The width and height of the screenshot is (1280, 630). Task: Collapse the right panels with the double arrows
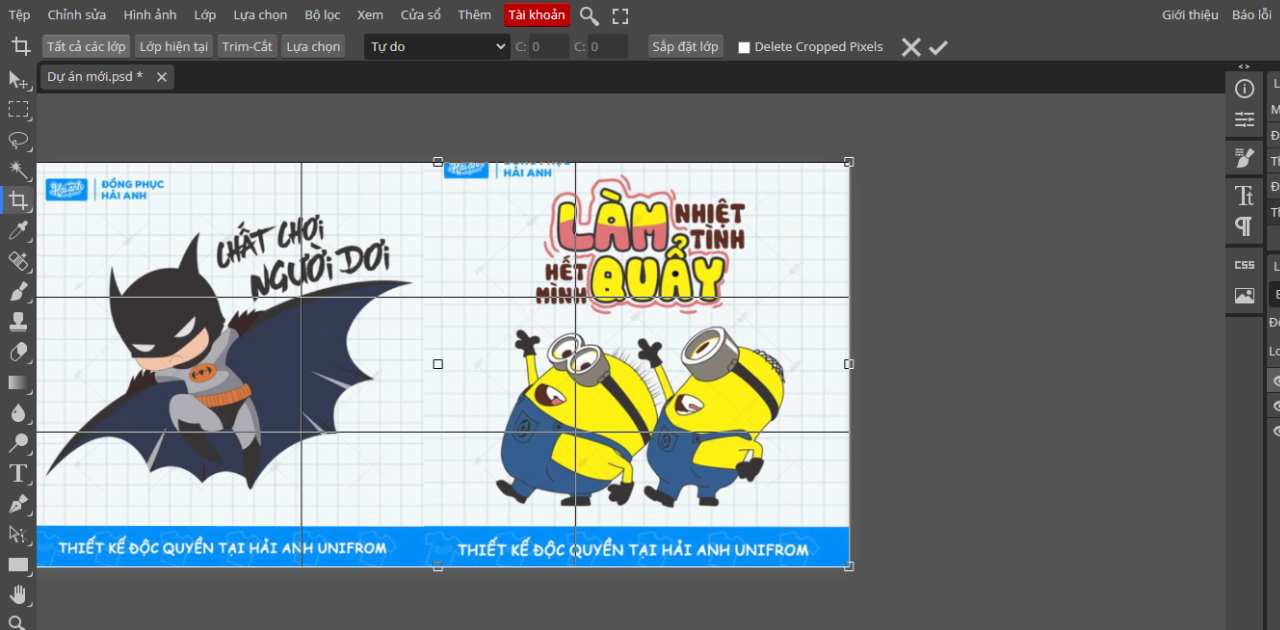click(x=1244, y=66)
